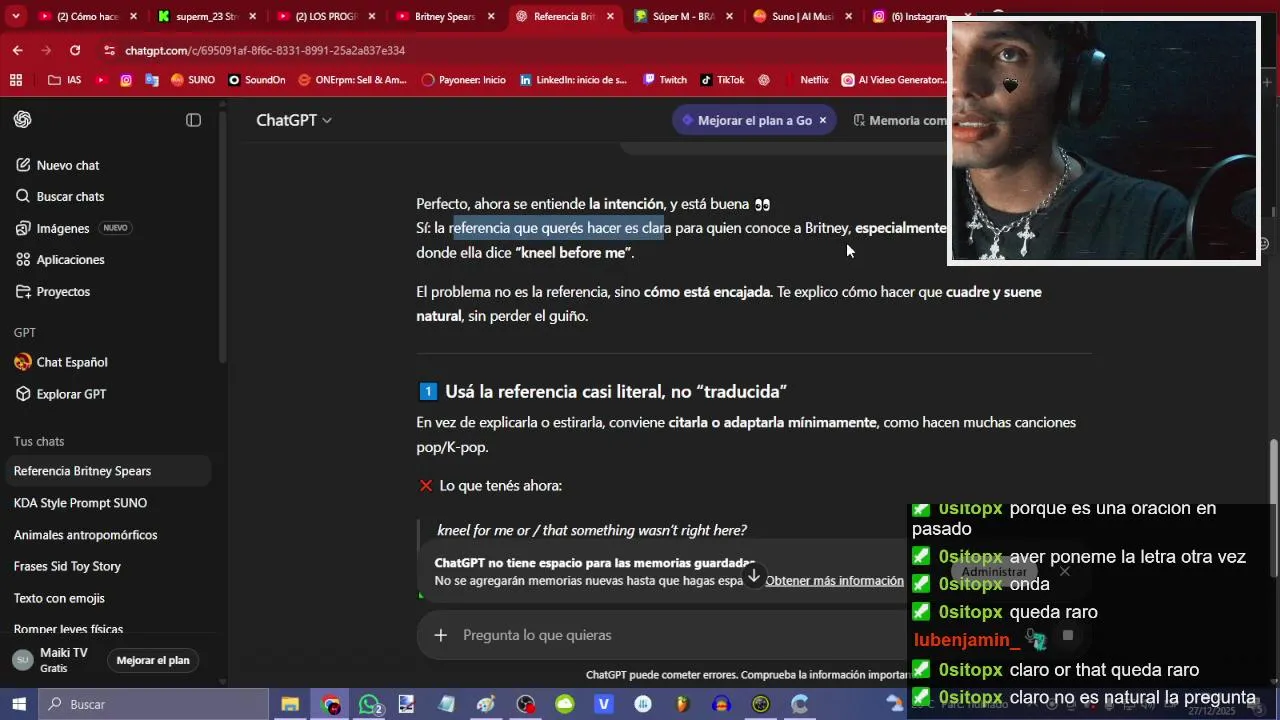This screenshot has height=720, width=1280.
Task: Click the Mejorar el plan button
Action: point(153,660)
